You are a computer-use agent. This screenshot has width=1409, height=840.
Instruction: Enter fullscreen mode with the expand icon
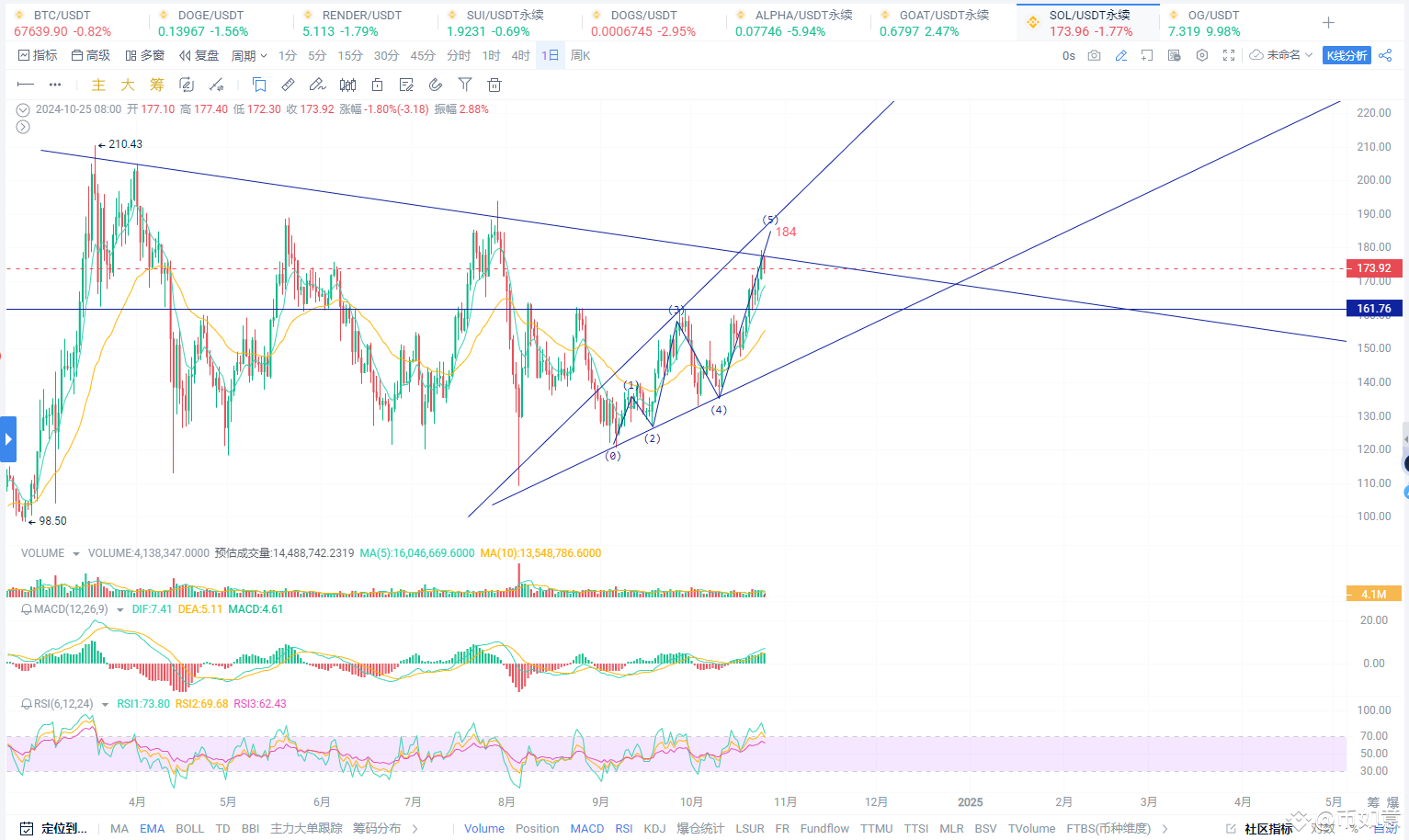pos(1229,55)
